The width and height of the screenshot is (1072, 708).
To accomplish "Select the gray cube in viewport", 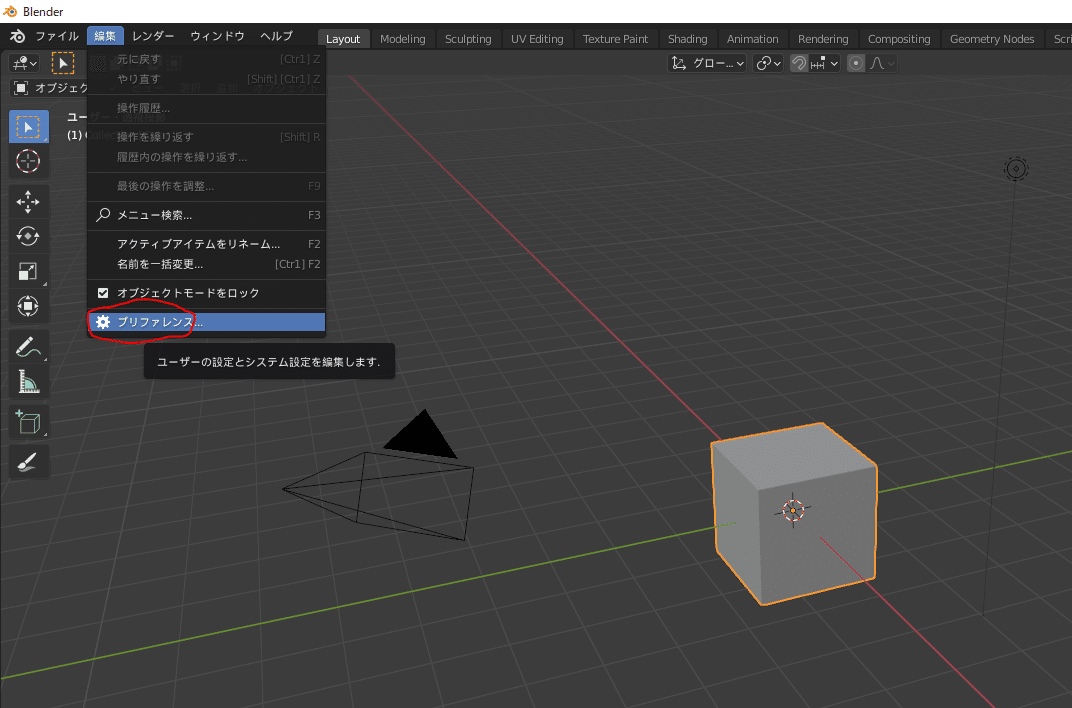I will click(x=794, y=513).
